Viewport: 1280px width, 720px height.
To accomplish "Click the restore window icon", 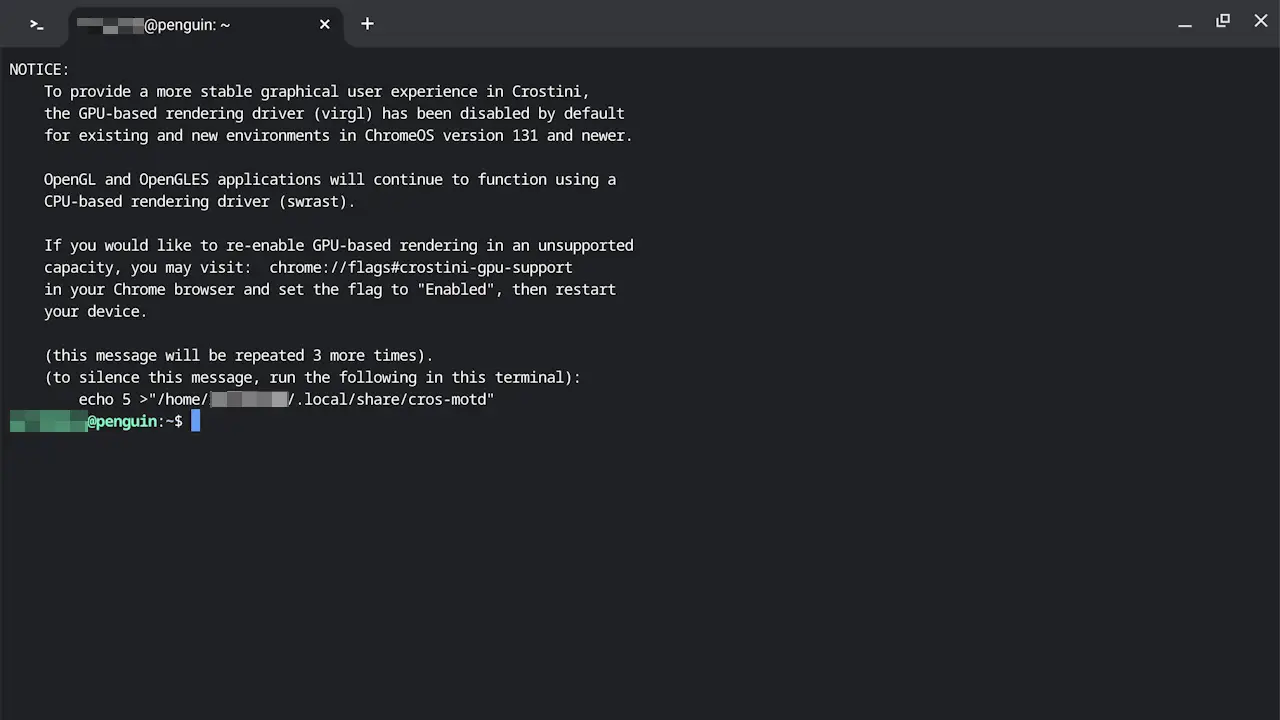I will pyautogui.click(x=1222, y=20).
